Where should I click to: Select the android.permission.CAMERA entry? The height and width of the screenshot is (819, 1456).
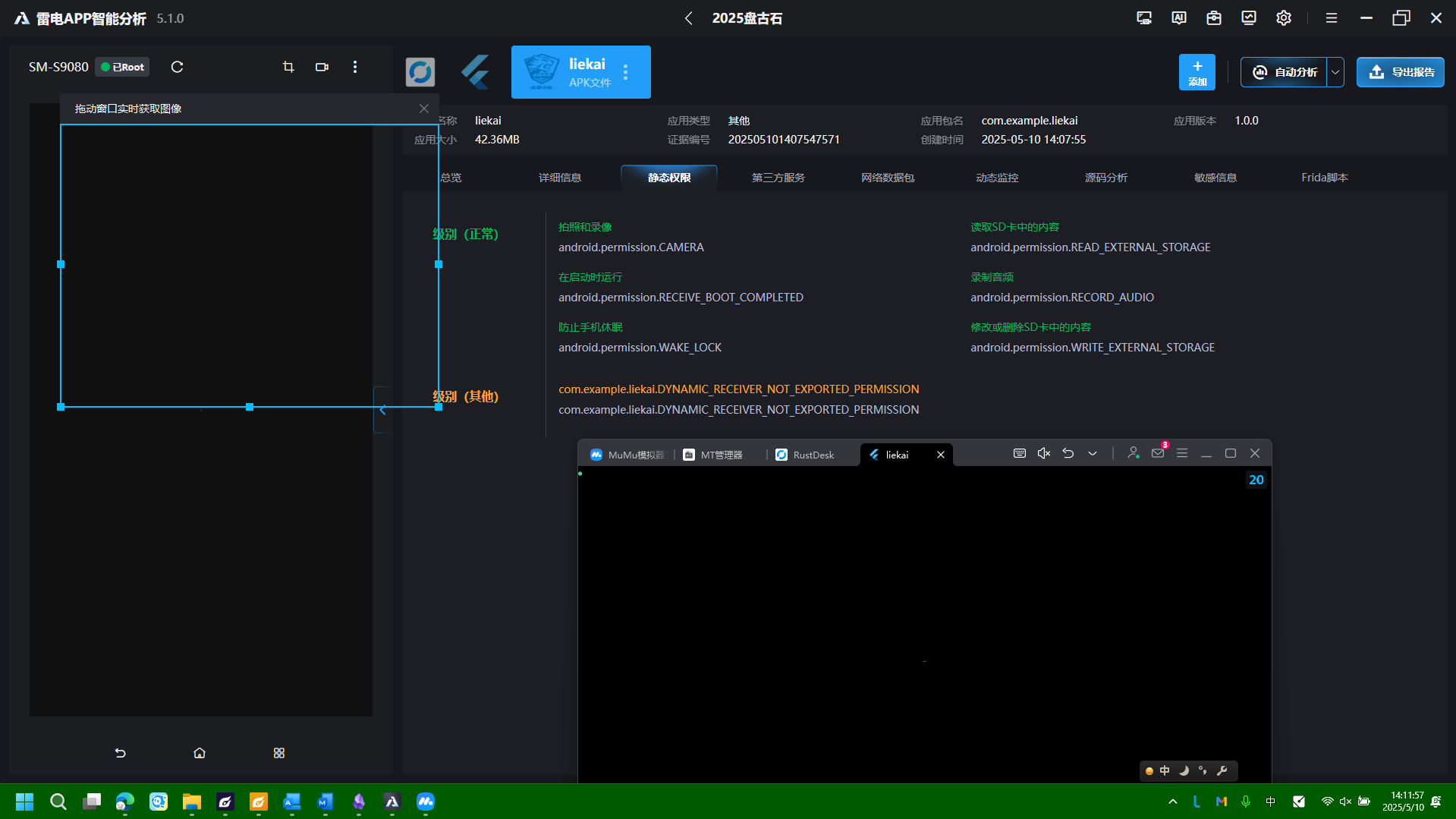point(631,247)
